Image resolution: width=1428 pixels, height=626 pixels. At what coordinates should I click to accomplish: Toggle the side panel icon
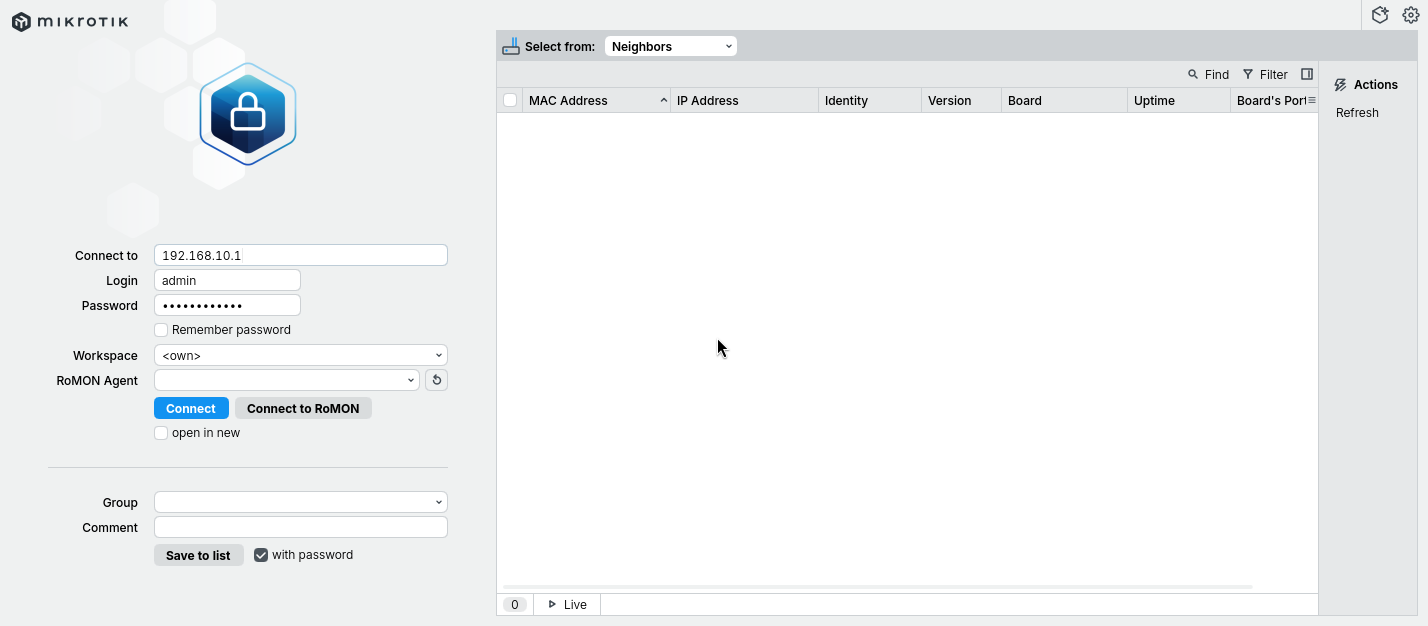(x=1306, y=74)
